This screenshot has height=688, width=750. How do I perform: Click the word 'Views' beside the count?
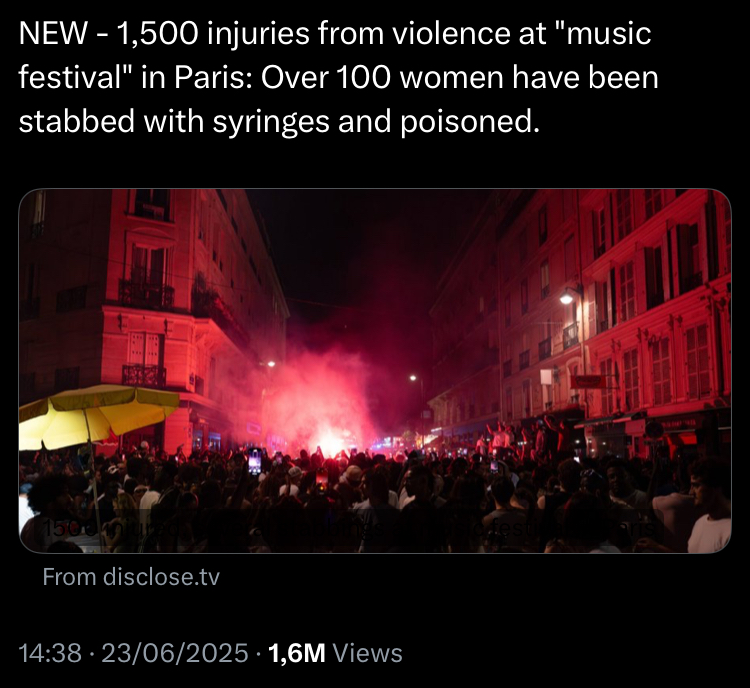(x=367, y=653)
